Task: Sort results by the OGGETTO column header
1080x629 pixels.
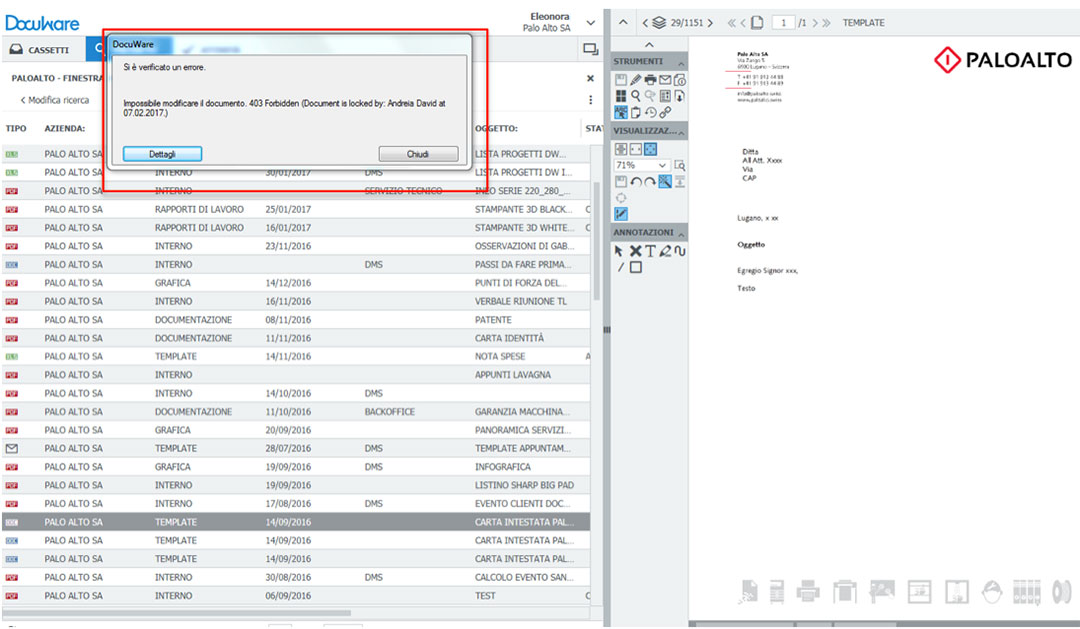Action: tap(496, 129)
